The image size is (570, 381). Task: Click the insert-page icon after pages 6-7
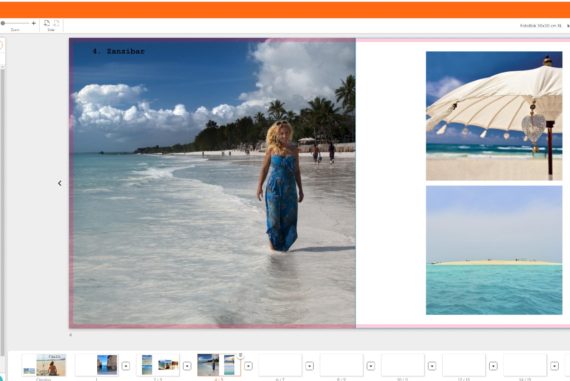pyautogui.click(x=309, y=366)
